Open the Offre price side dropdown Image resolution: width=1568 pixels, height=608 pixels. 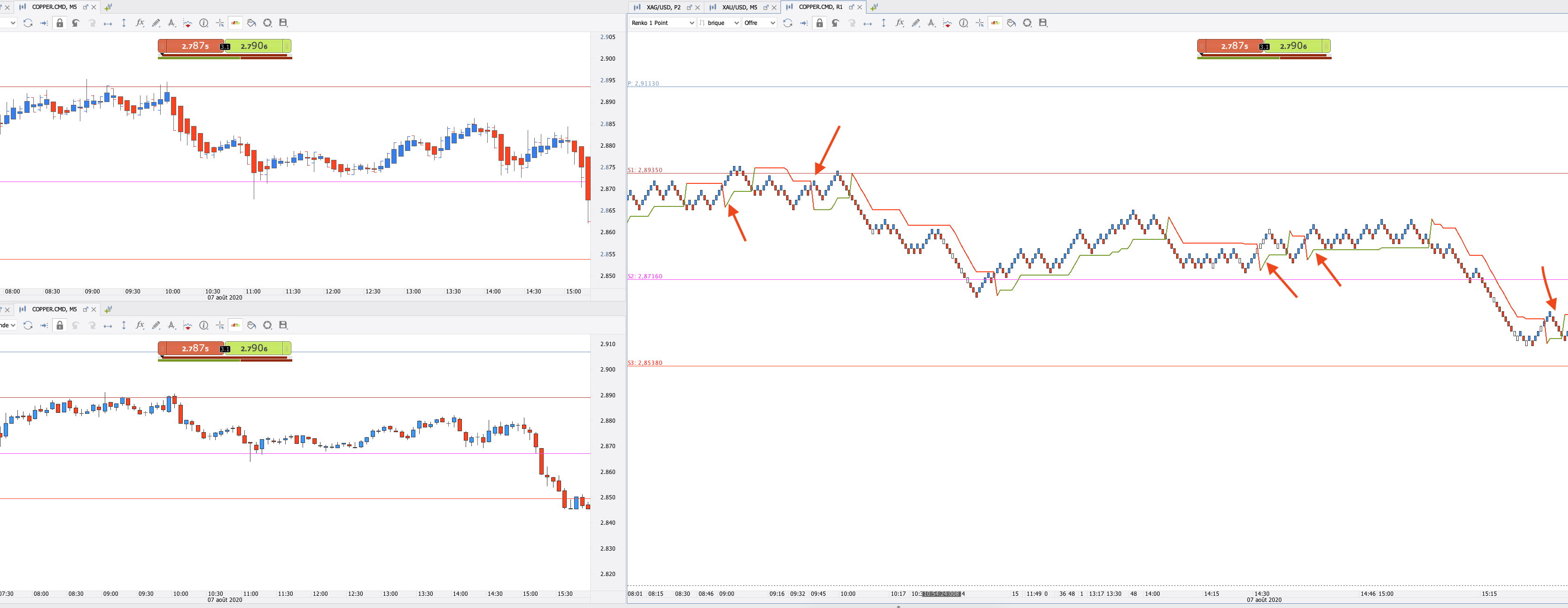(759, 23)
